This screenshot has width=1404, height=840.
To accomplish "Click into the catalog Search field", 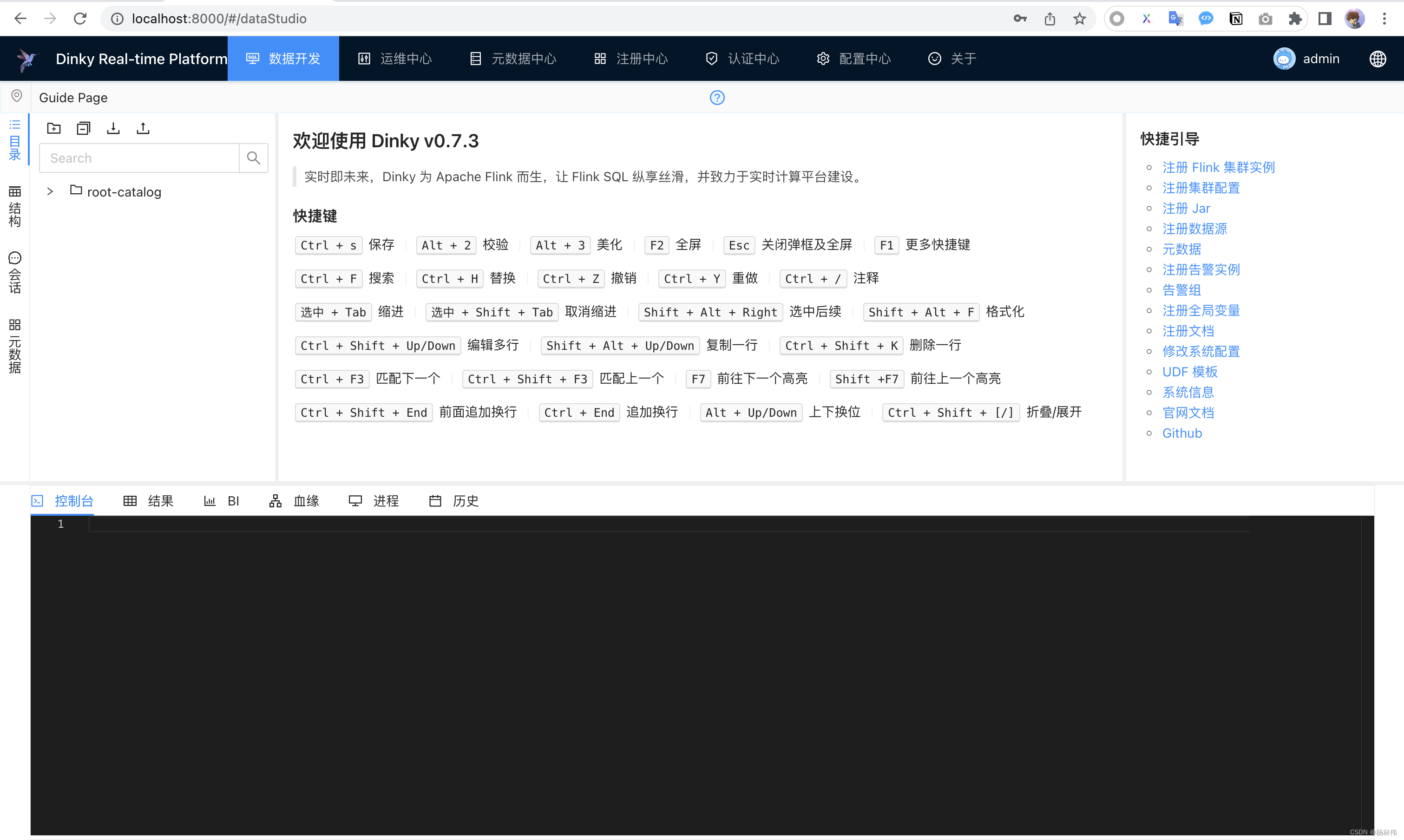I will (139, 158).
